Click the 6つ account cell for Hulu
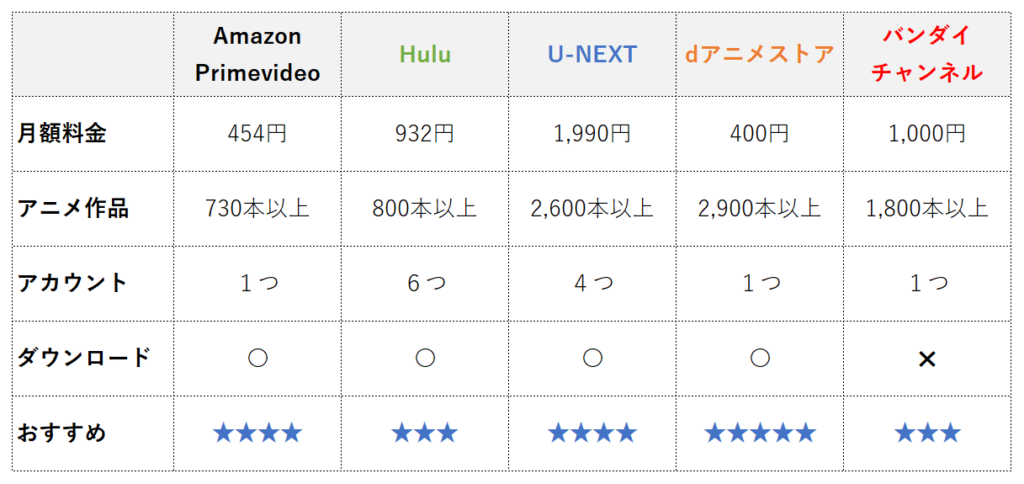This screenshot has height=484, width=1024. tap(425, 283)
